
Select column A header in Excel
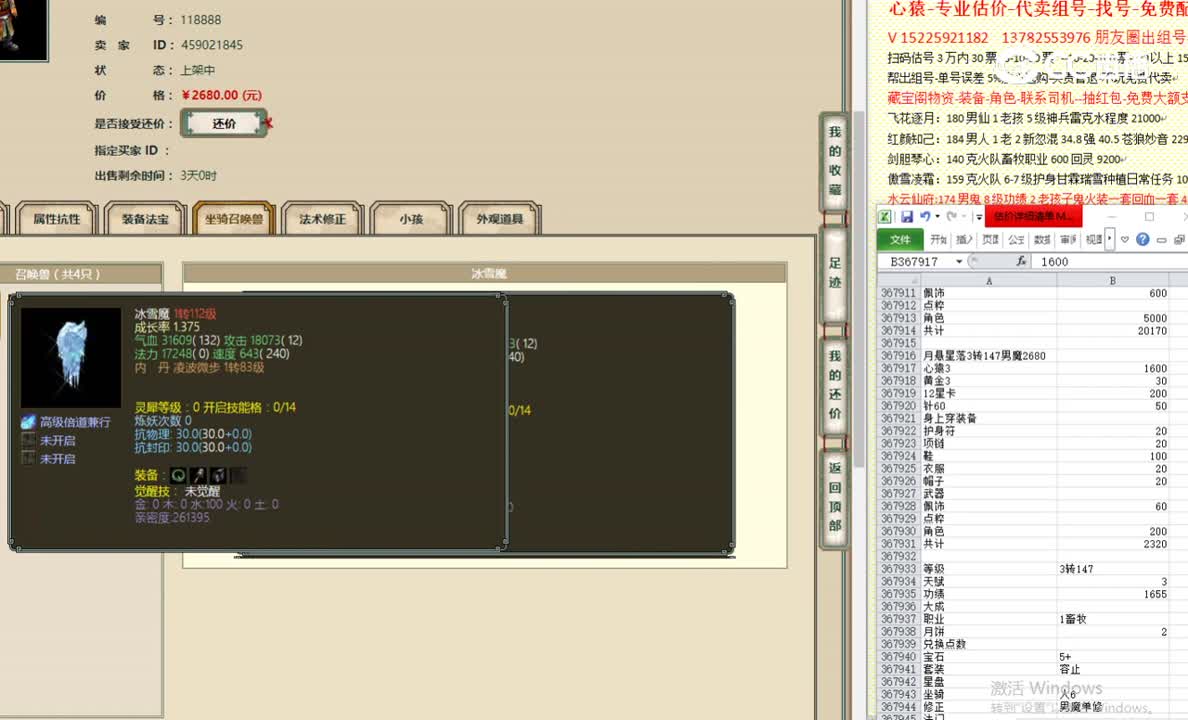pos(989,280)
